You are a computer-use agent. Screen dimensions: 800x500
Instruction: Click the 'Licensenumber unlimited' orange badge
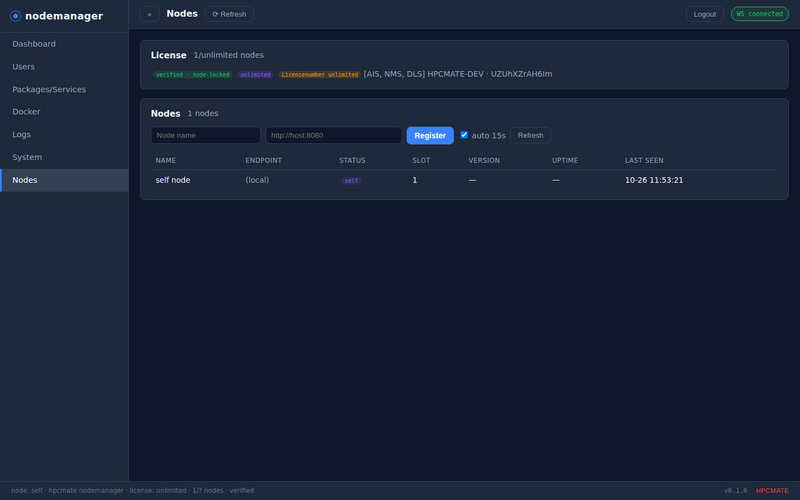coord(320,74)
